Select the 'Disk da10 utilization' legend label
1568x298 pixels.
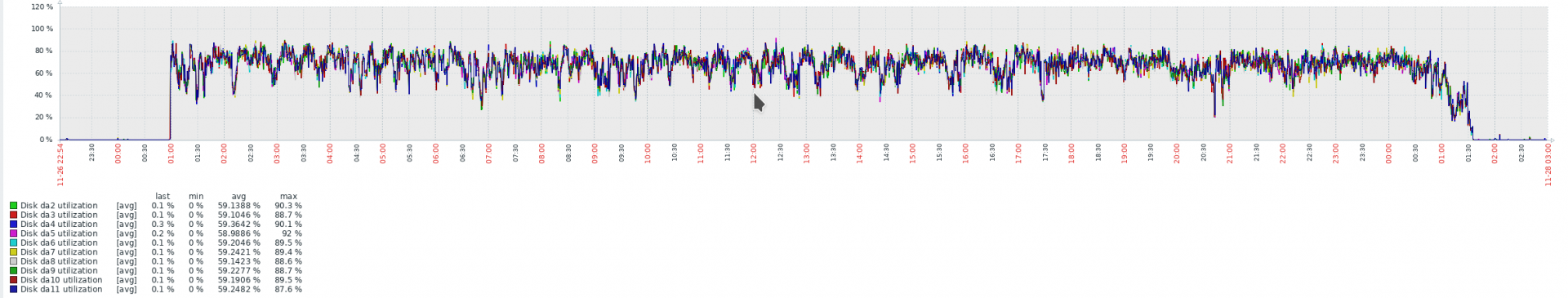pyautogui.click(x=61, y=280)
